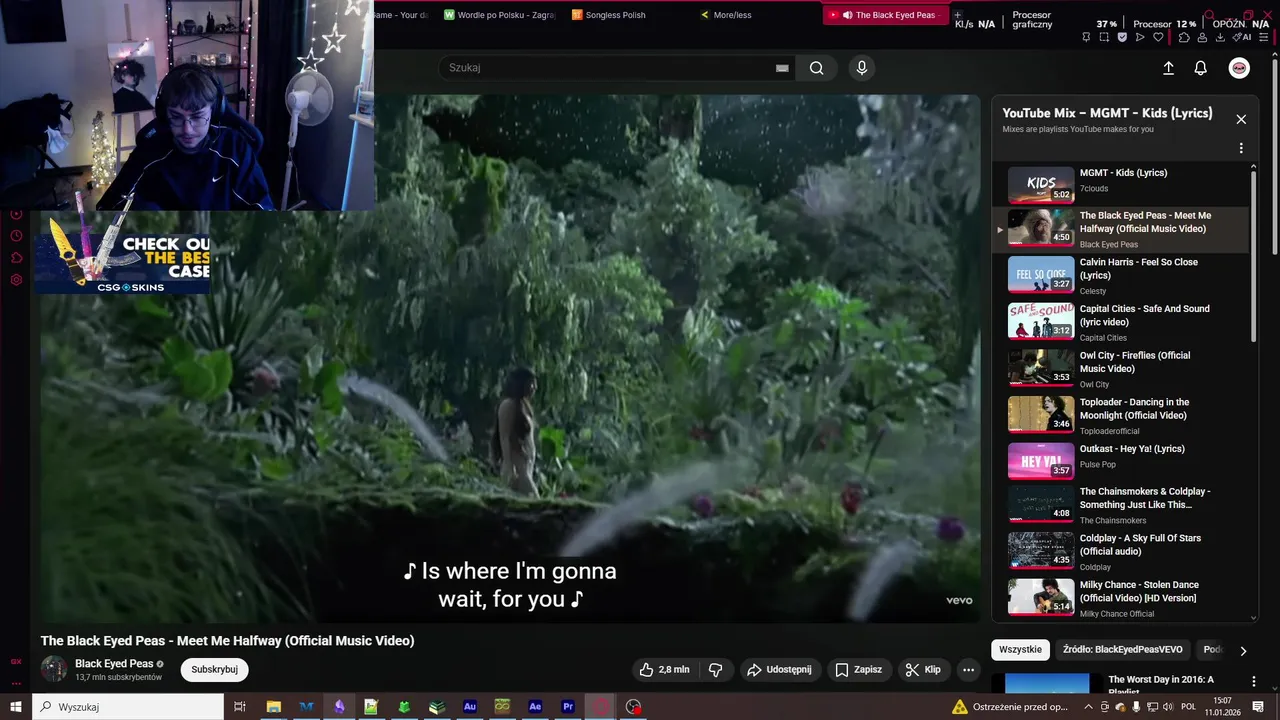Open sidebar settings gear icon
Viewport: 1280px width, 720px height.
coord(16,279)
